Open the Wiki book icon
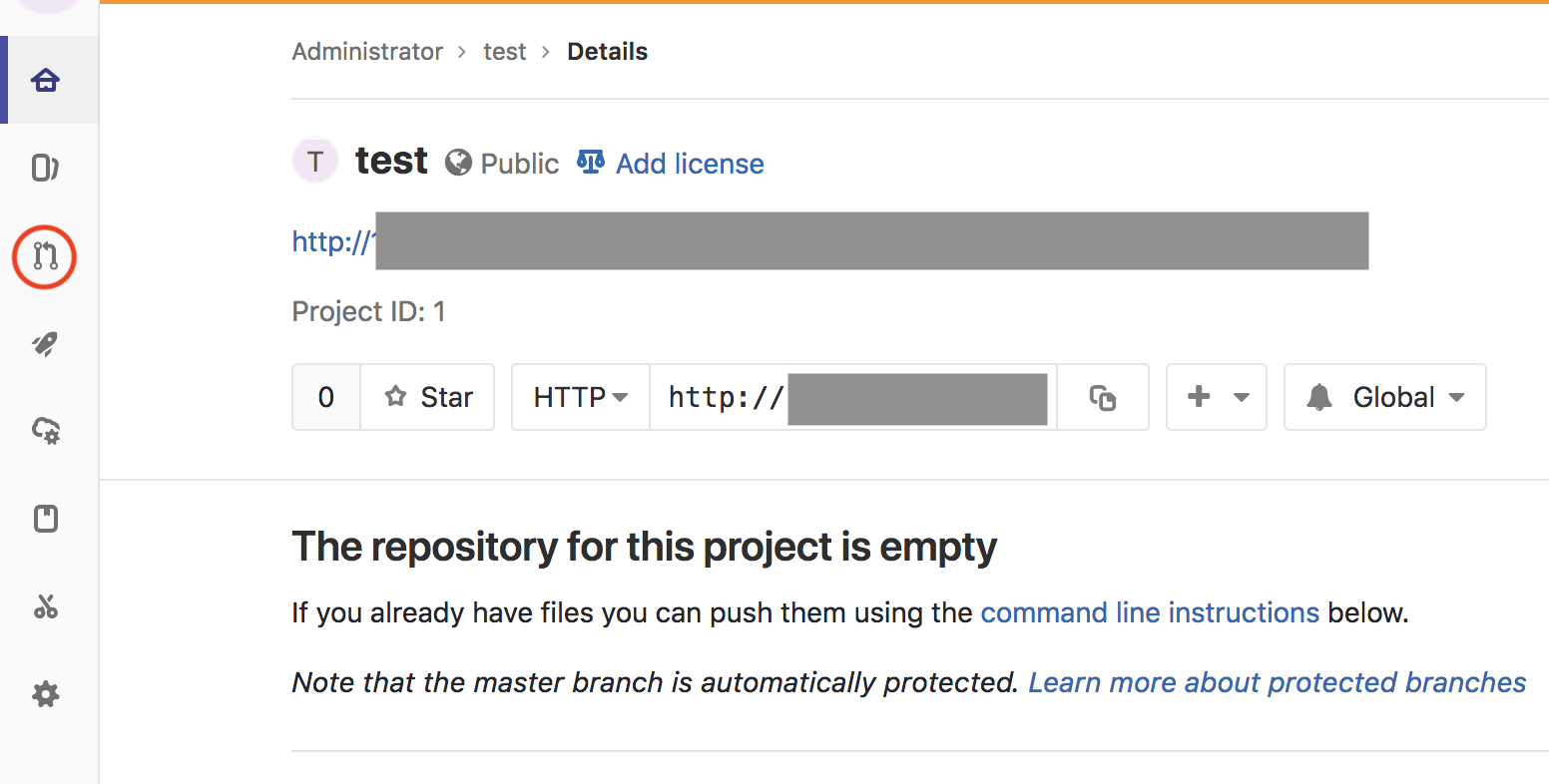The height and width of the screenshot is (784, 1549). 46,519
